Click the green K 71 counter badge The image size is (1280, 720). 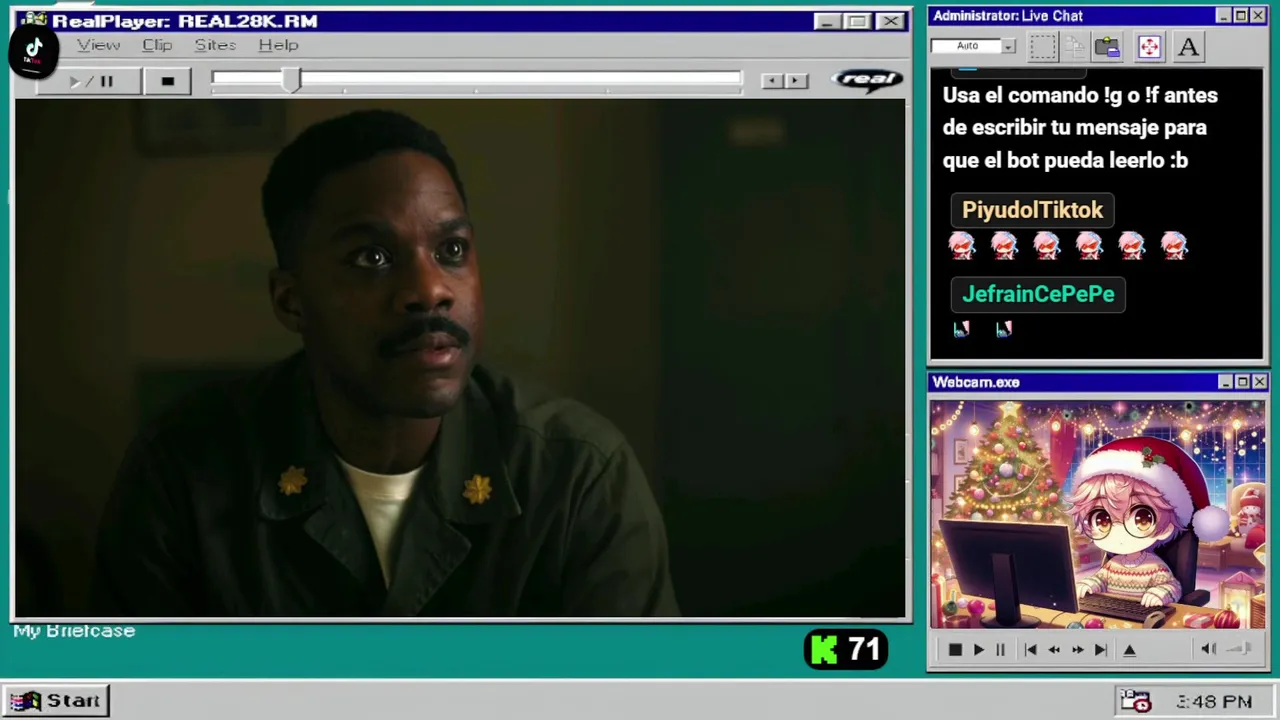click(846, 650)
